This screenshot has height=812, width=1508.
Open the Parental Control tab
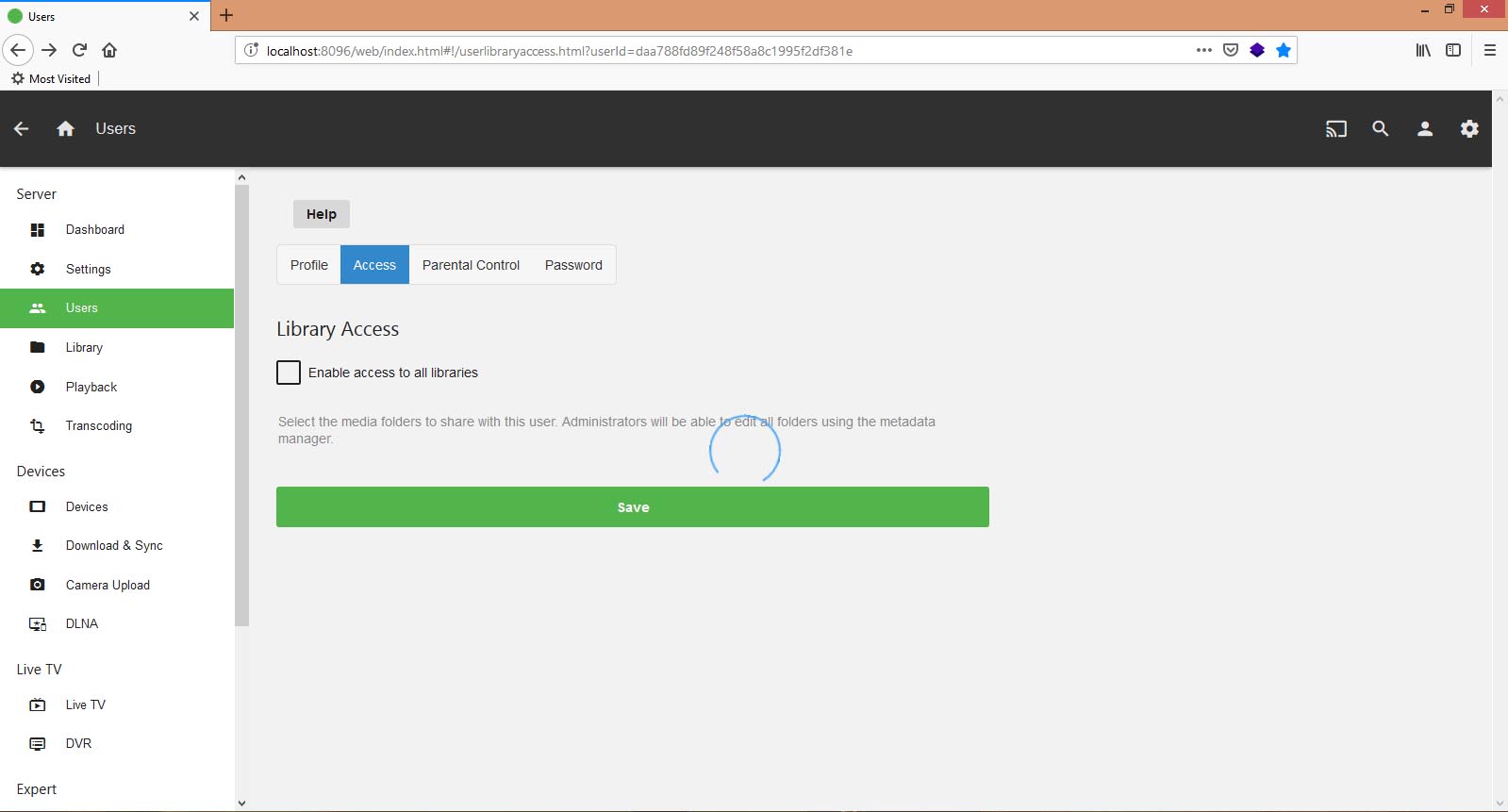[471, 265]
